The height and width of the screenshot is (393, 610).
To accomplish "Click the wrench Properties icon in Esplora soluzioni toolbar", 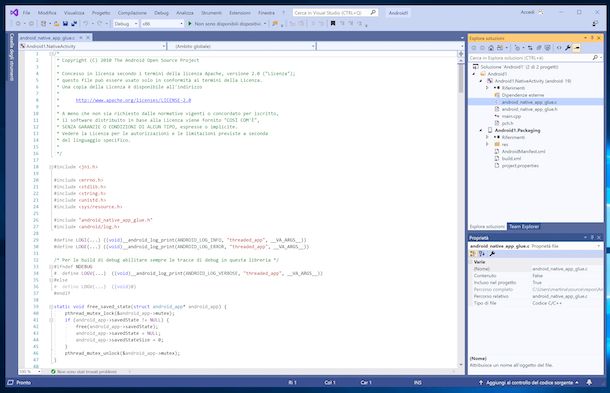I will [568, 48].
